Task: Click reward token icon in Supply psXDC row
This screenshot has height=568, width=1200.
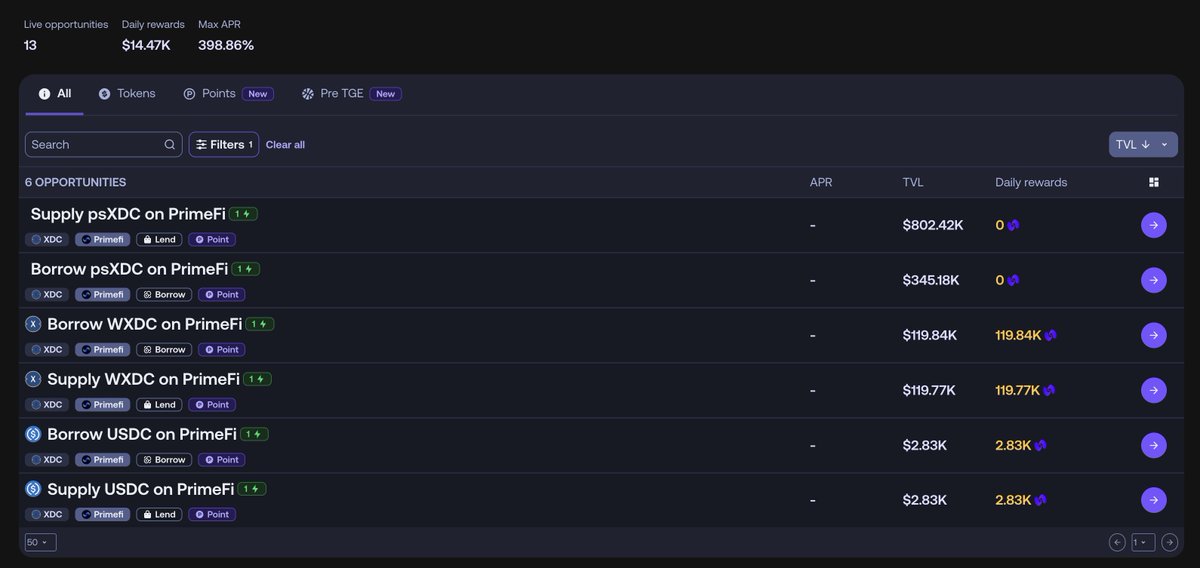Action: (x=1014, y=226)
